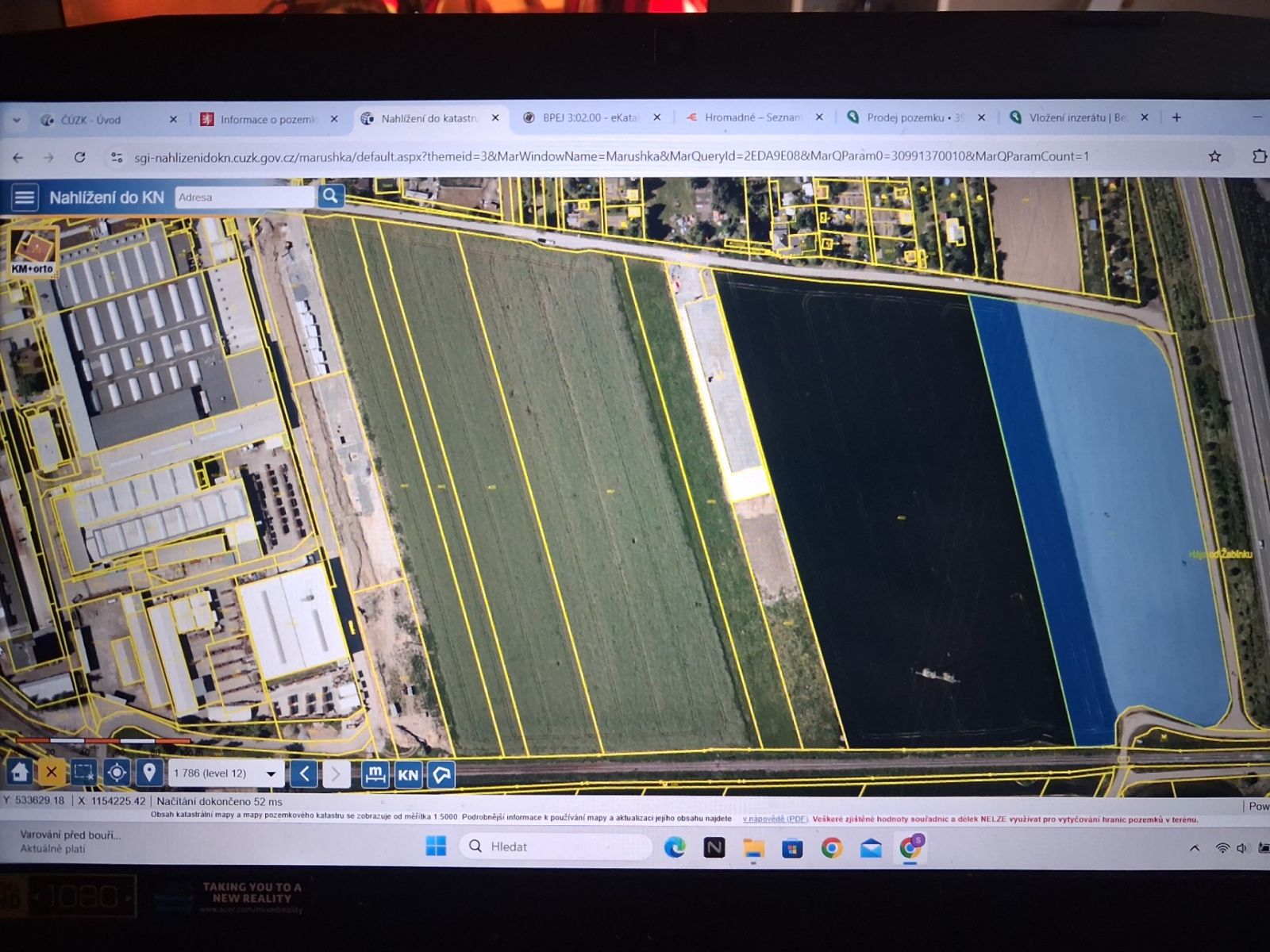This screenshot has width=1270, height=952.
Task: Switch to the ČÚZK - Úvod tab
Action: (x=91, y=120)
